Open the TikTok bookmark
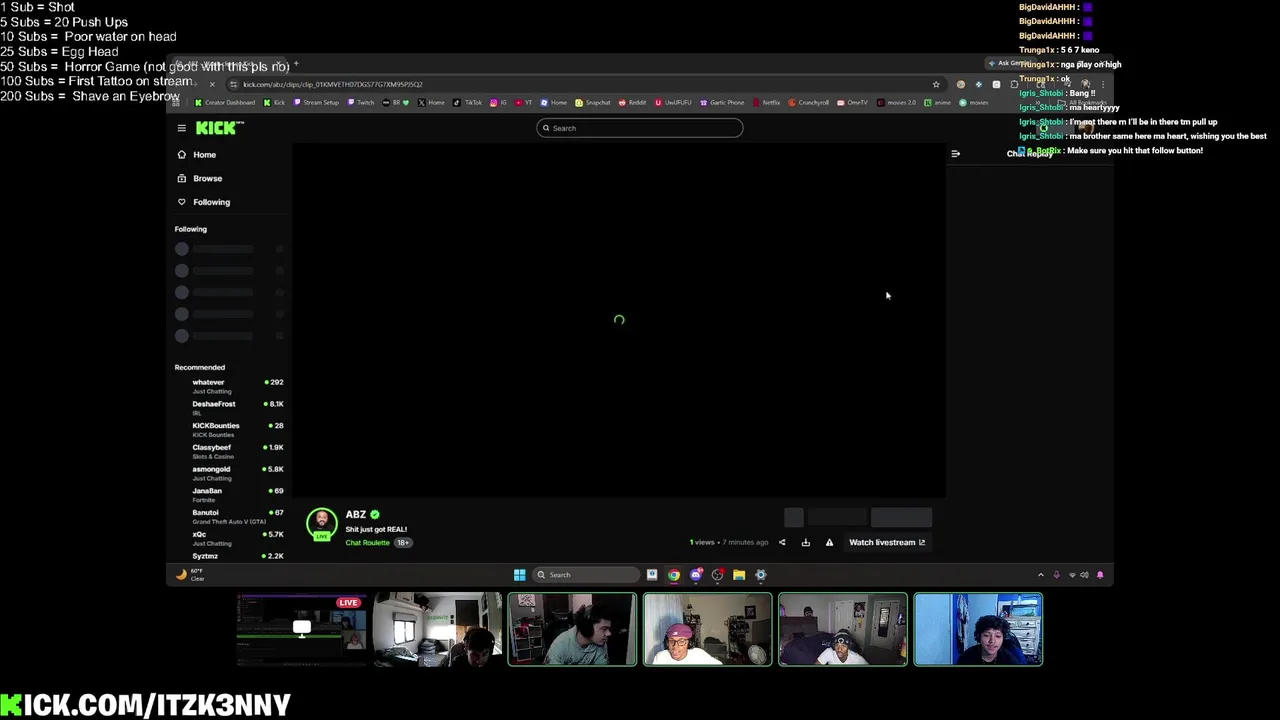 click(468, 102)
